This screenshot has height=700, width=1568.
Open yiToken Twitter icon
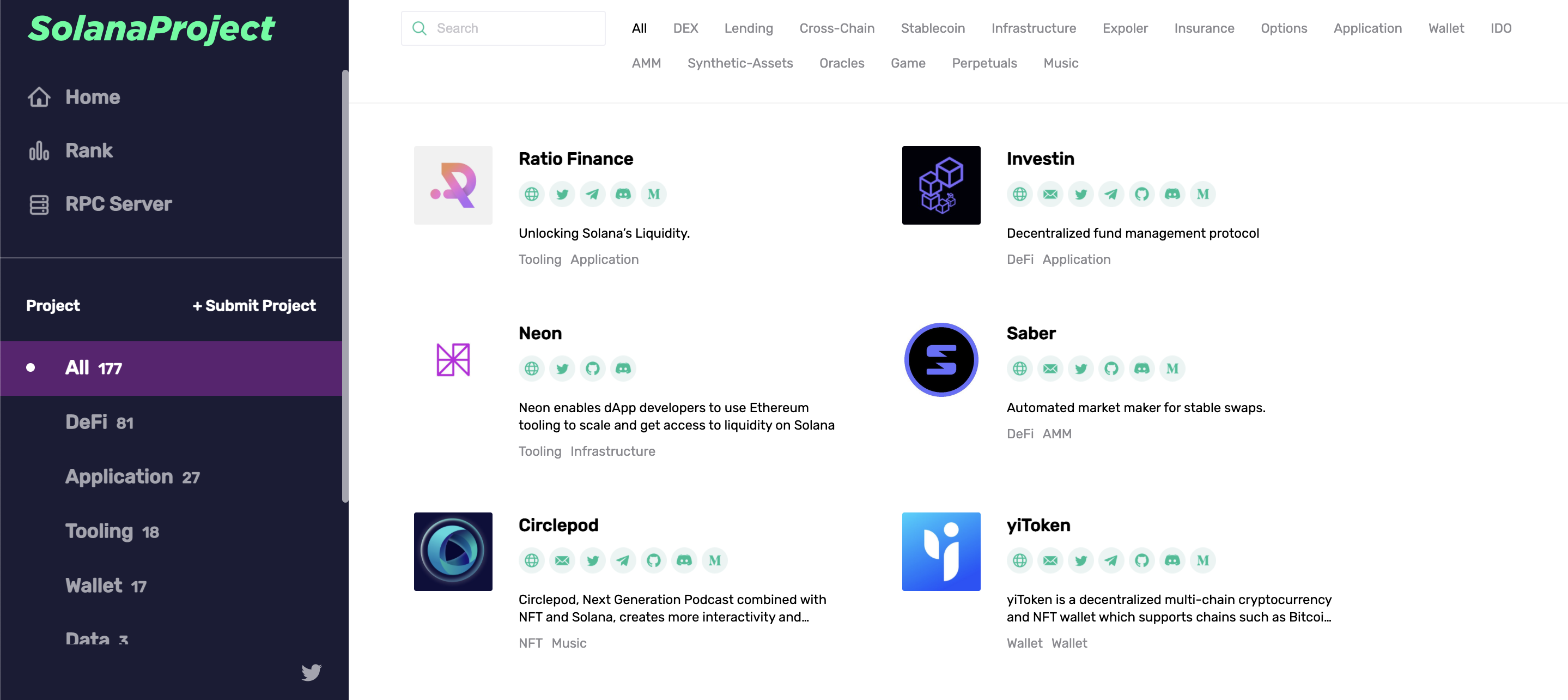pos(1080,560)
